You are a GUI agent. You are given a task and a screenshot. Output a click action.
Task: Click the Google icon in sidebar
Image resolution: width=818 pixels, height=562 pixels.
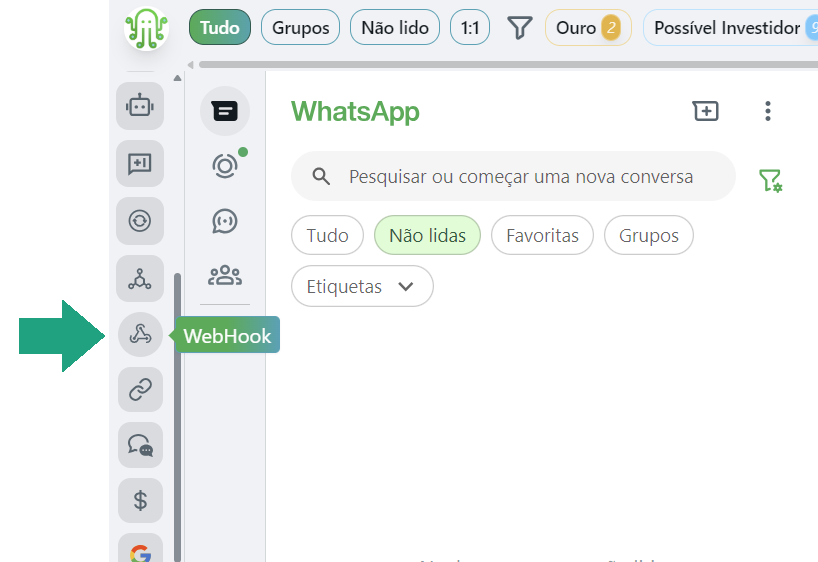140,551
